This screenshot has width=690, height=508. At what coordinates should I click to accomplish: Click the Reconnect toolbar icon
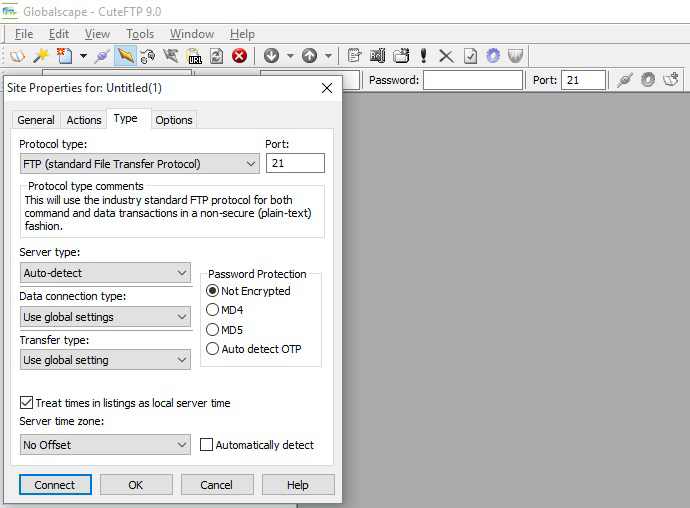tap(148, 56)
